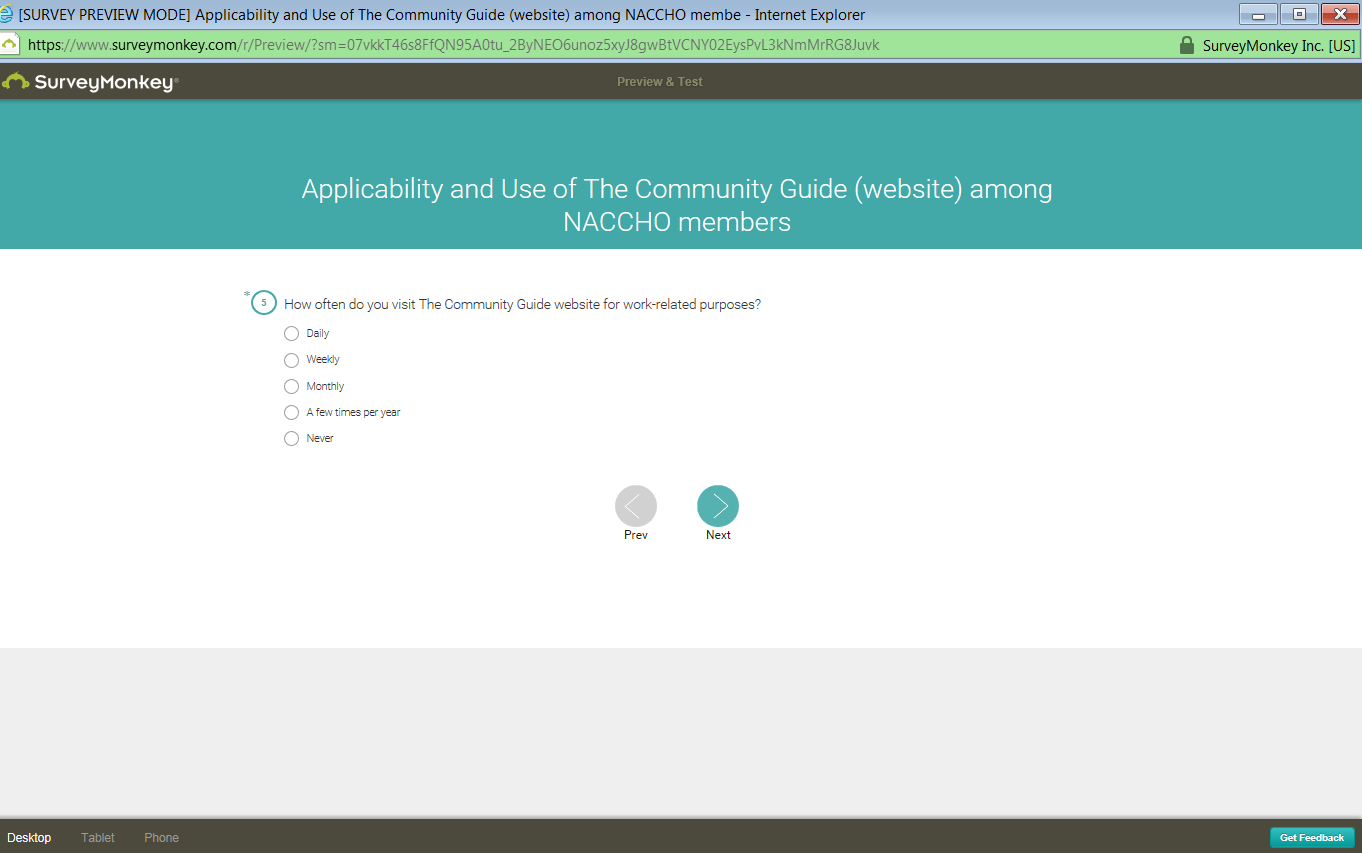
Task: Click the survey title heading
Action: coord(677,205)
